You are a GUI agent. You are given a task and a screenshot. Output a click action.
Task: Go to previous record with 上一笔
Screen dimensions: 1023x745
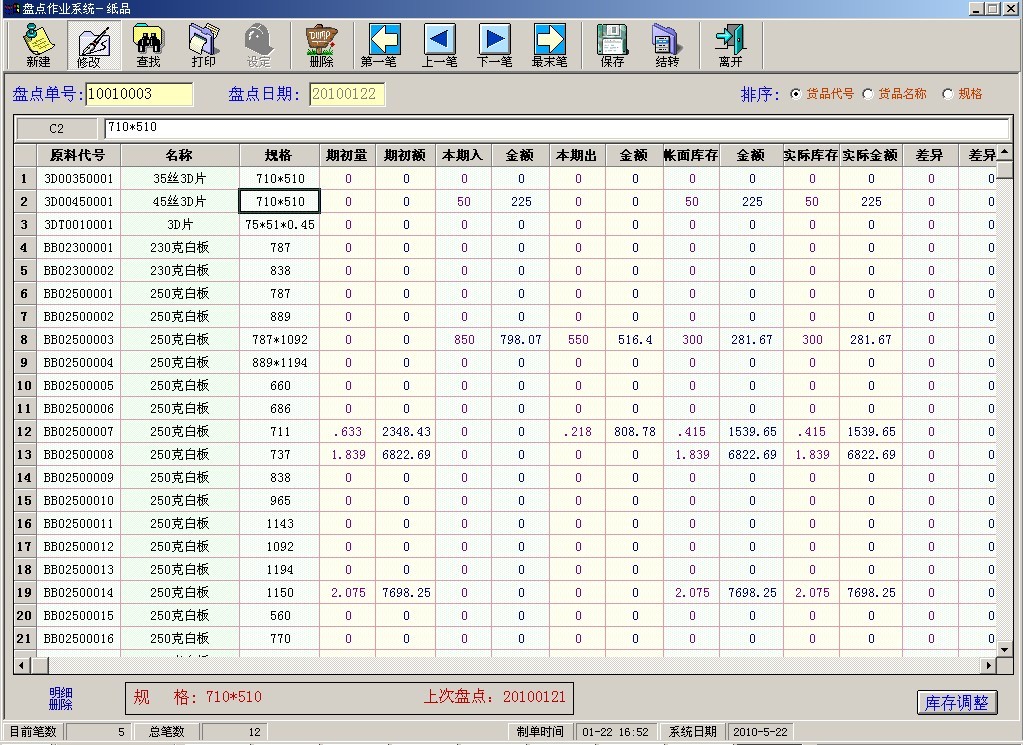(x=439, y=46)
